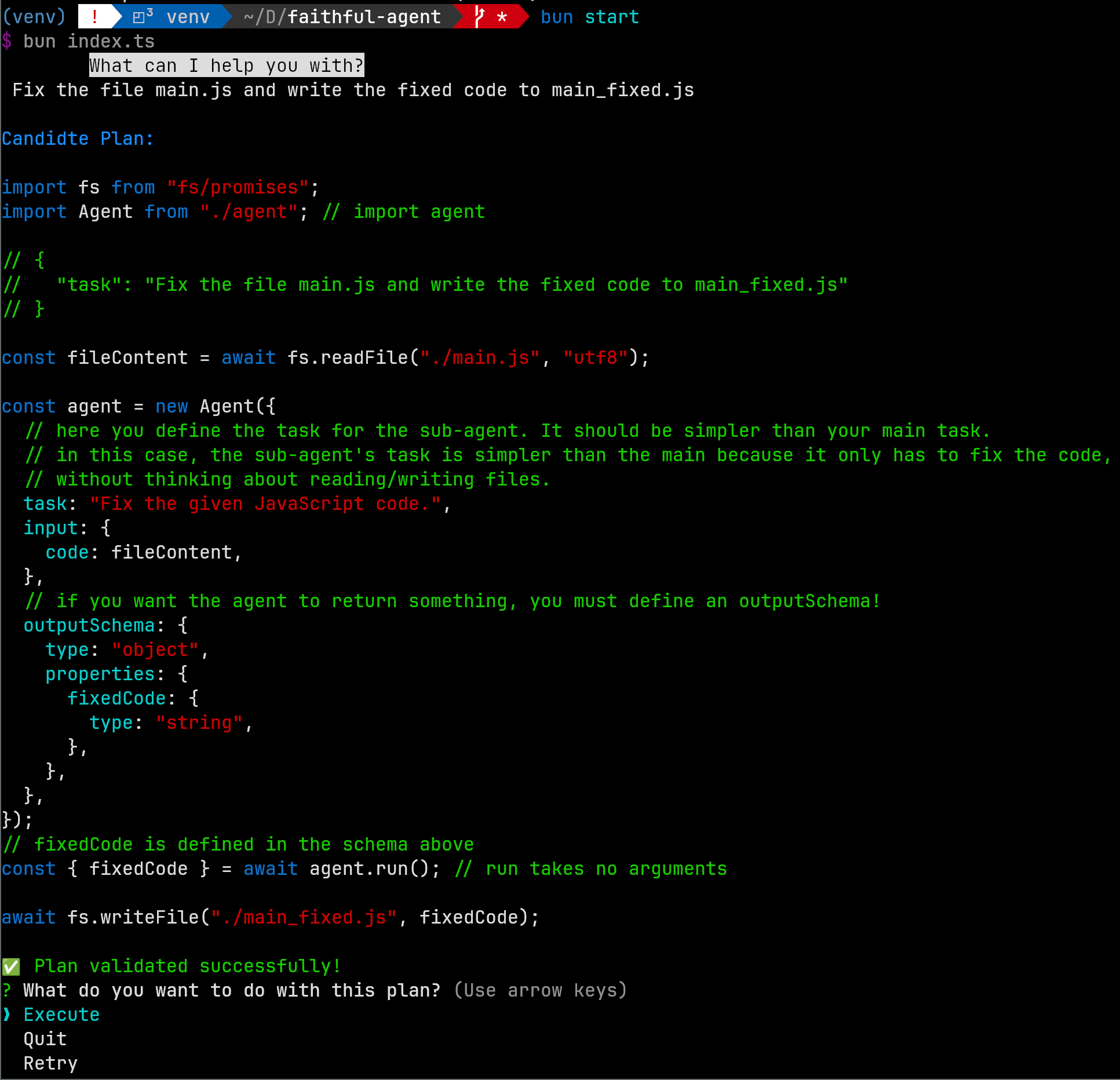
Task: Click the 'here you define the task' comment
Action: pyautogui.click(x=508, y=430)
